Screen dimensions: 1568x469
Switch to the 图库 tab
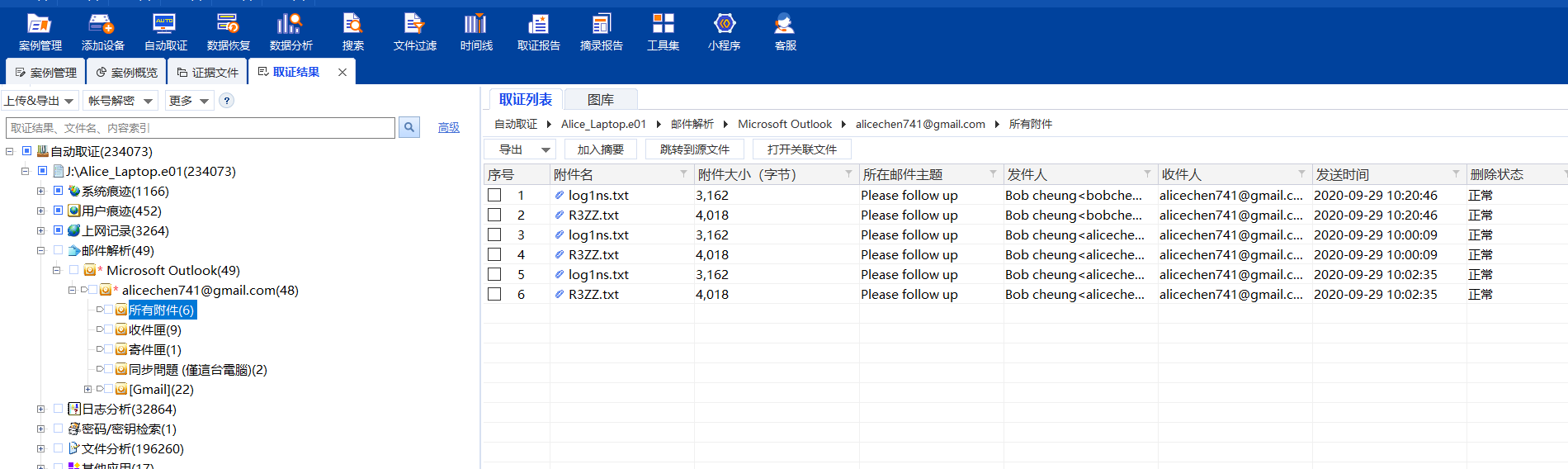click(601, 99)
